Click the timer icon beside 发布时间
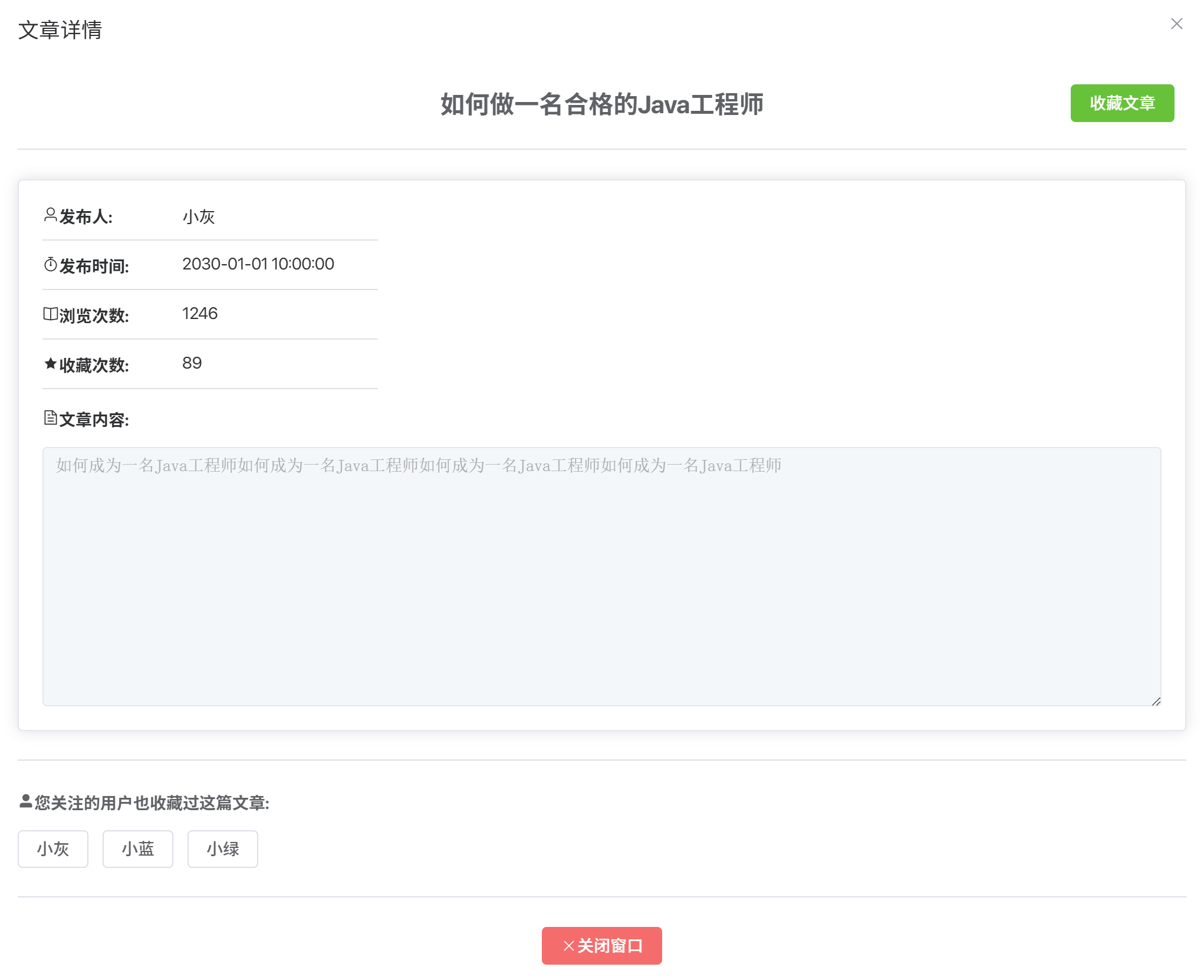The width and height of the screenshot is (1204, 980). 50,265
